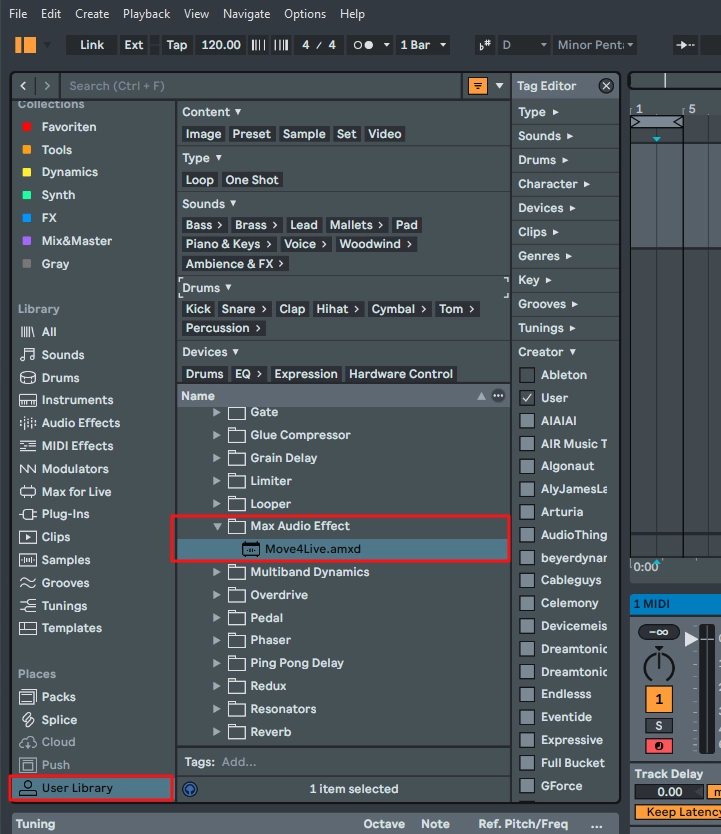Screen dimensions: 721x834
Task: Check the Ableton creator checkbox
Action: (526, 374)
